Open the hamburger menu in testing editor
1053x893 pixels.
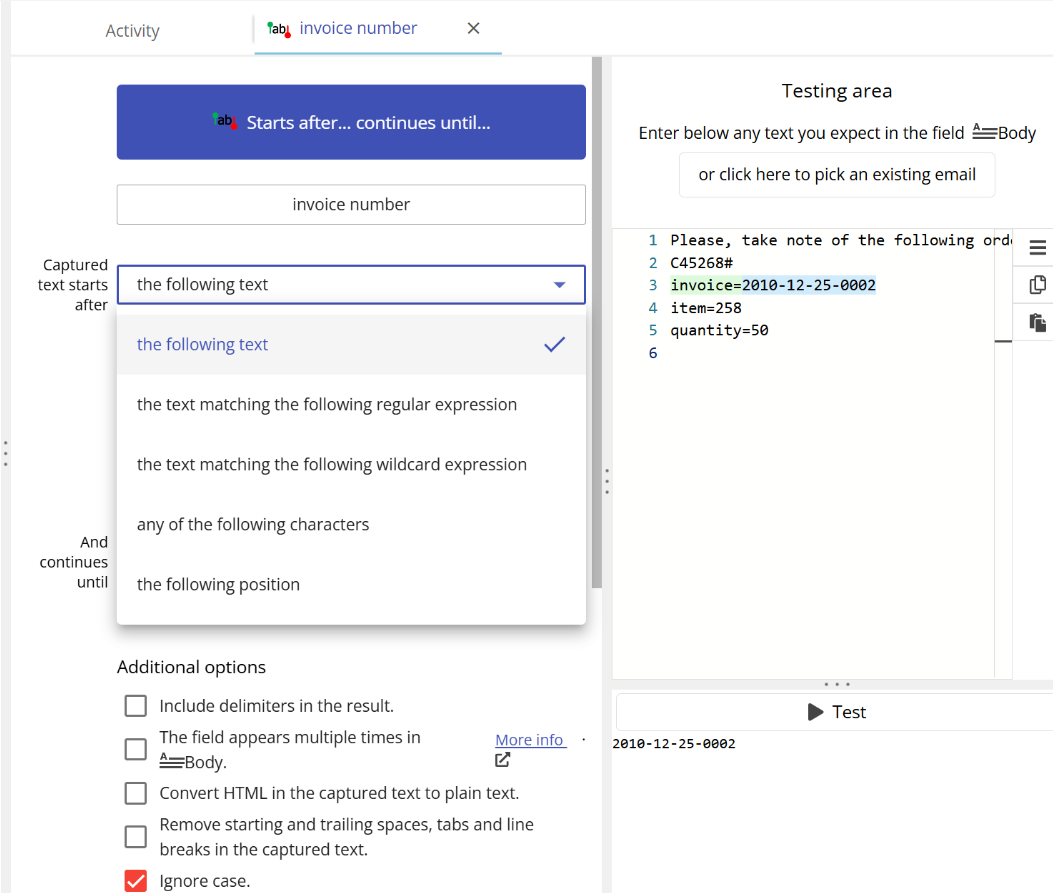pyautogui.click(x=1037, y=247)
